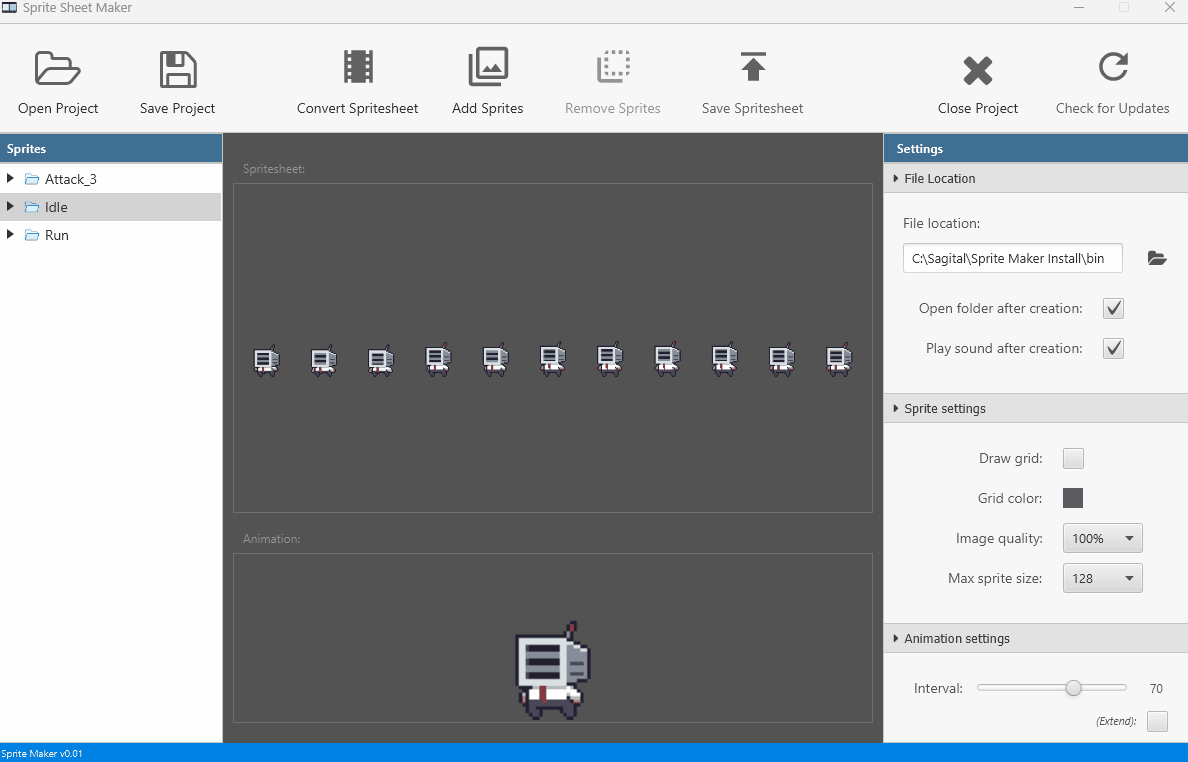Click the left end of Interval slider track
Screen dimensions: 1188x762
click(980, 688)
